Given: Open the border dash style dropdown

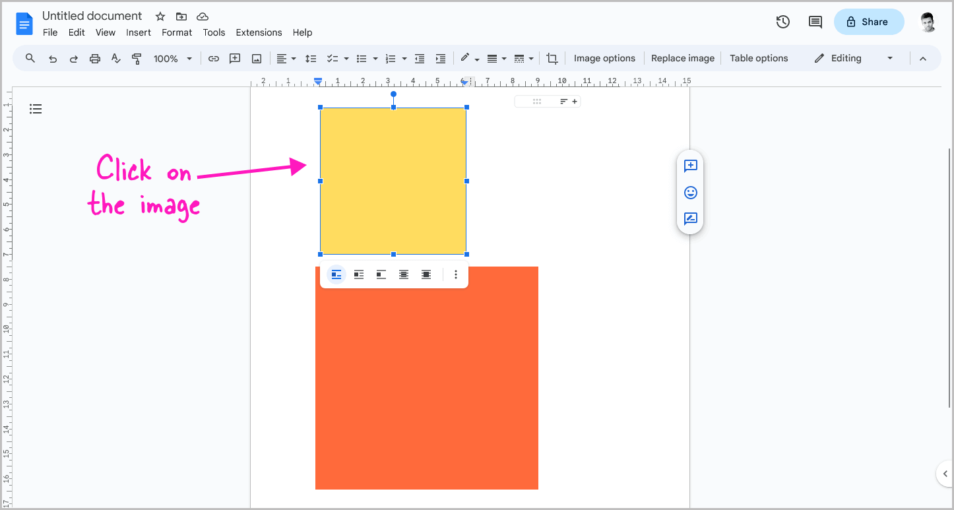Looking at the screenshot, I should click(523, 59).
